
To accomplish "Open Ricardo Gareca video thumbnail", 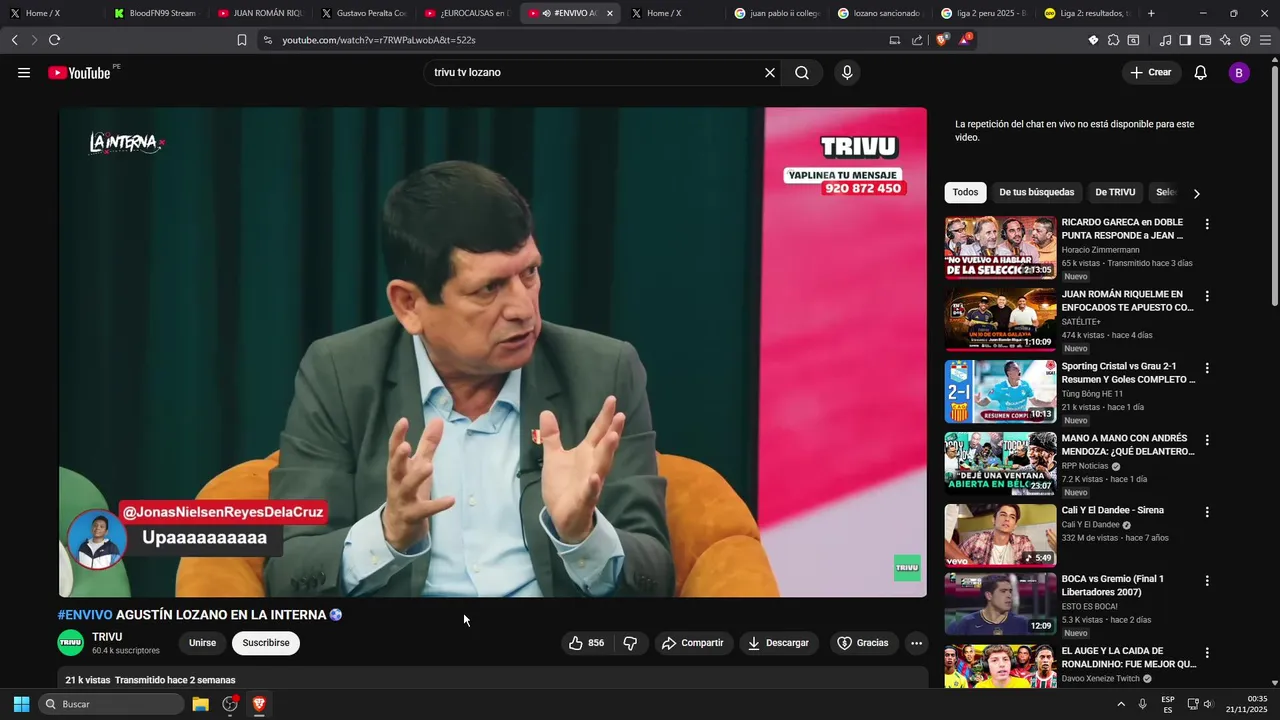I will 1000,248.
